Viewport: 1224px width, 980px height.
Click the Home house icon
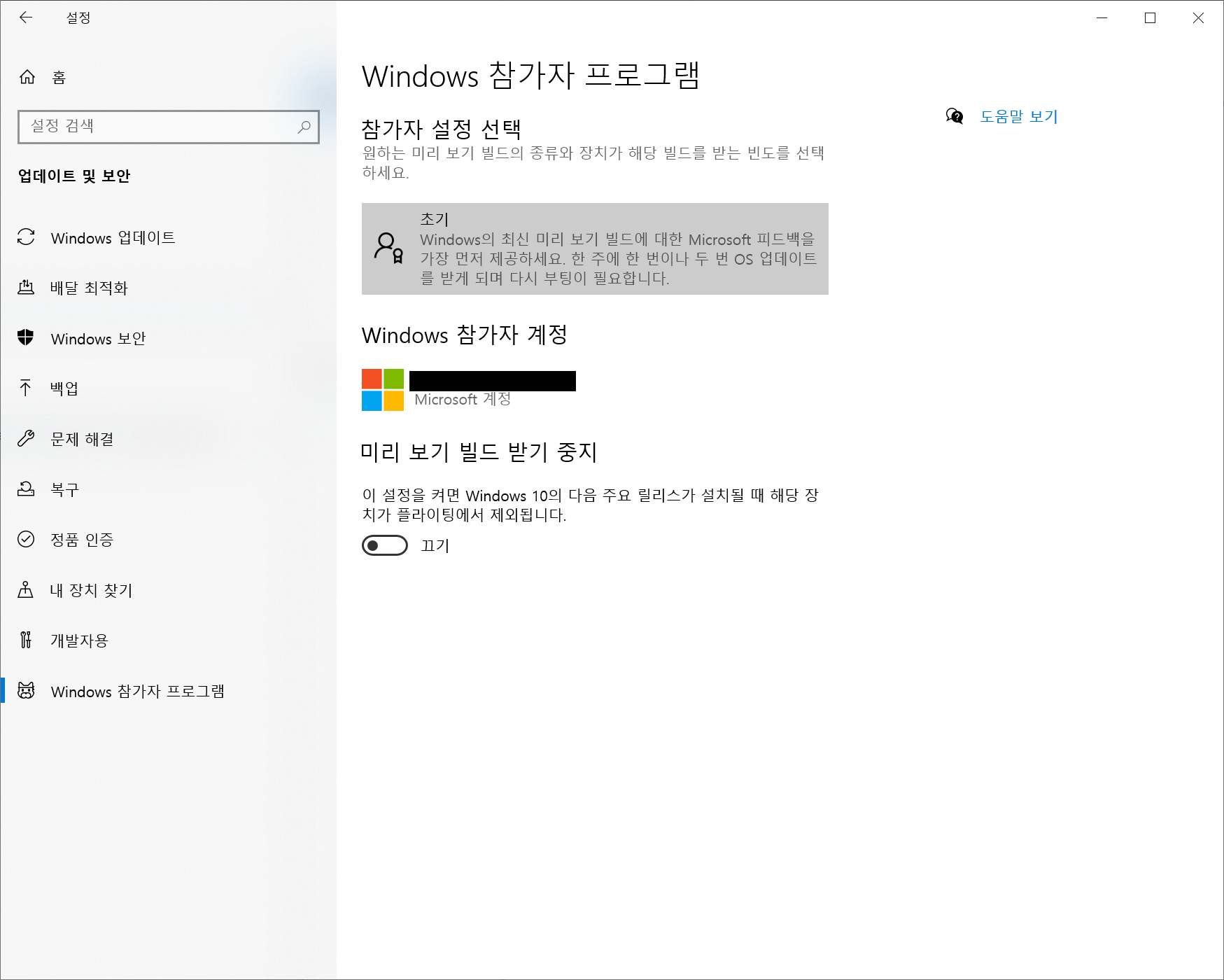(x=27, y=77)
